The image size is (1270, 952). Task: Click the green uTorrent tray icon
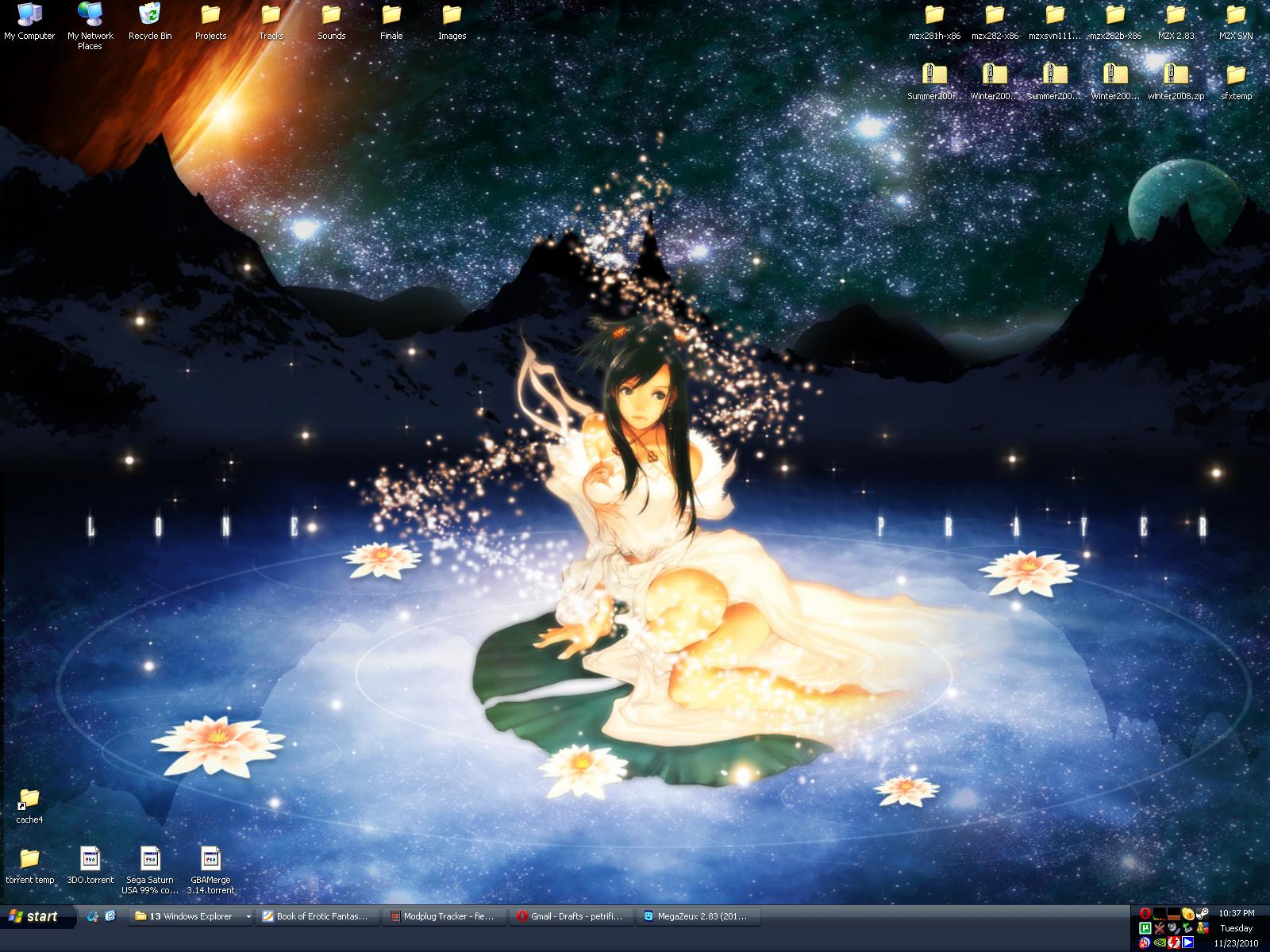pos(1145,928)
